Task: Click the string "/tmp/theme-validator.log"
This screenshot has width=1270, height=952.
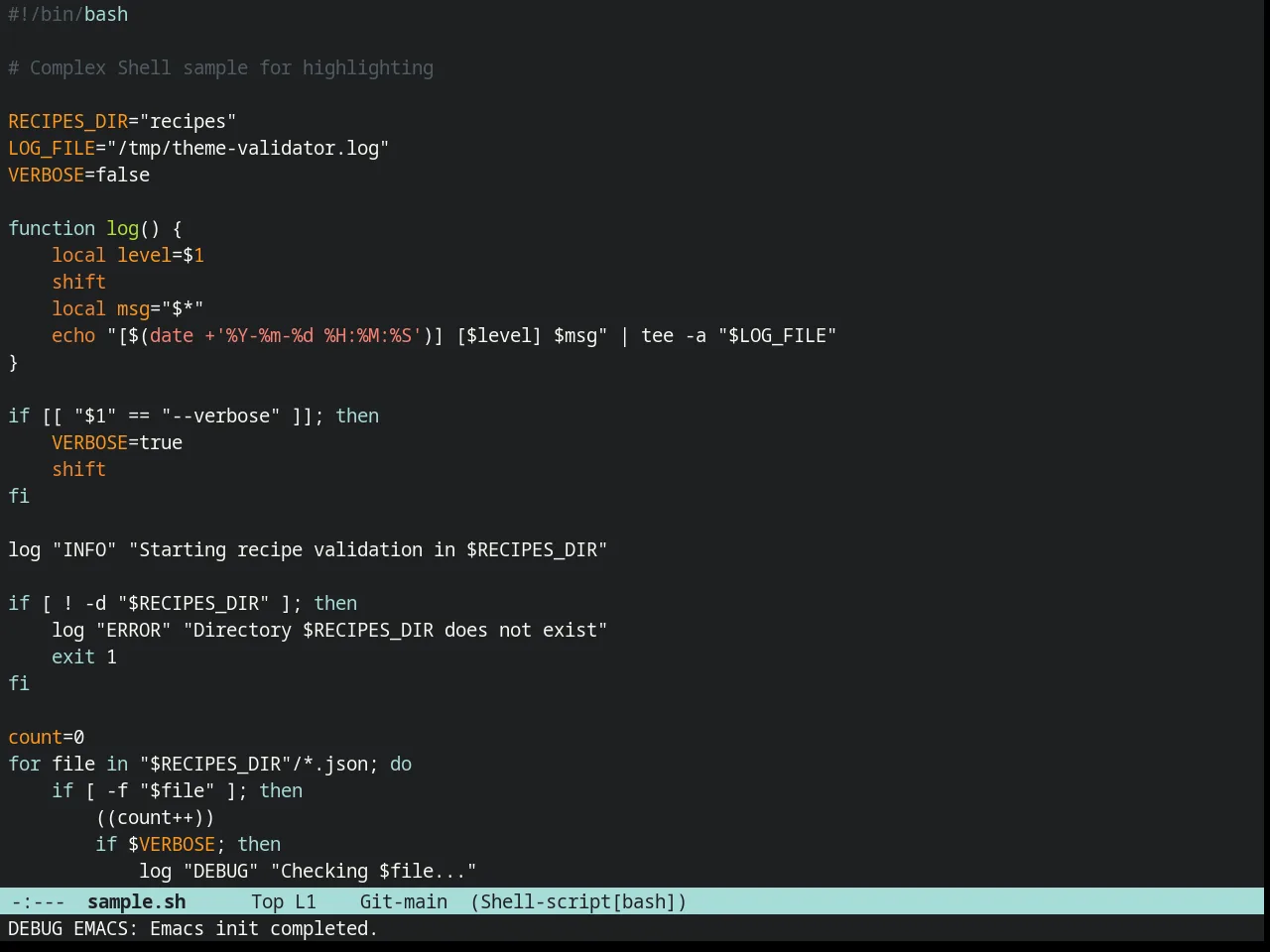Action: tap(248, 148)
